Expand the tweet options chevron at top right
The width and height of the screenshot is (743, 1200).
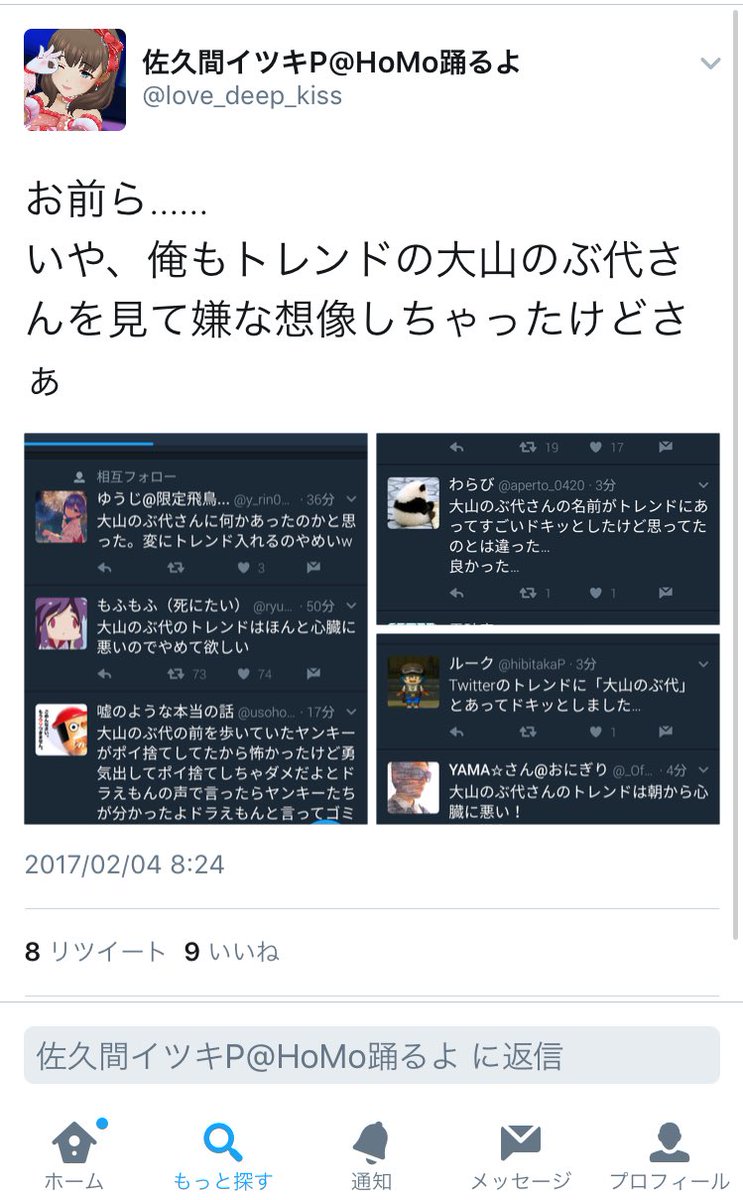(710, 64)
